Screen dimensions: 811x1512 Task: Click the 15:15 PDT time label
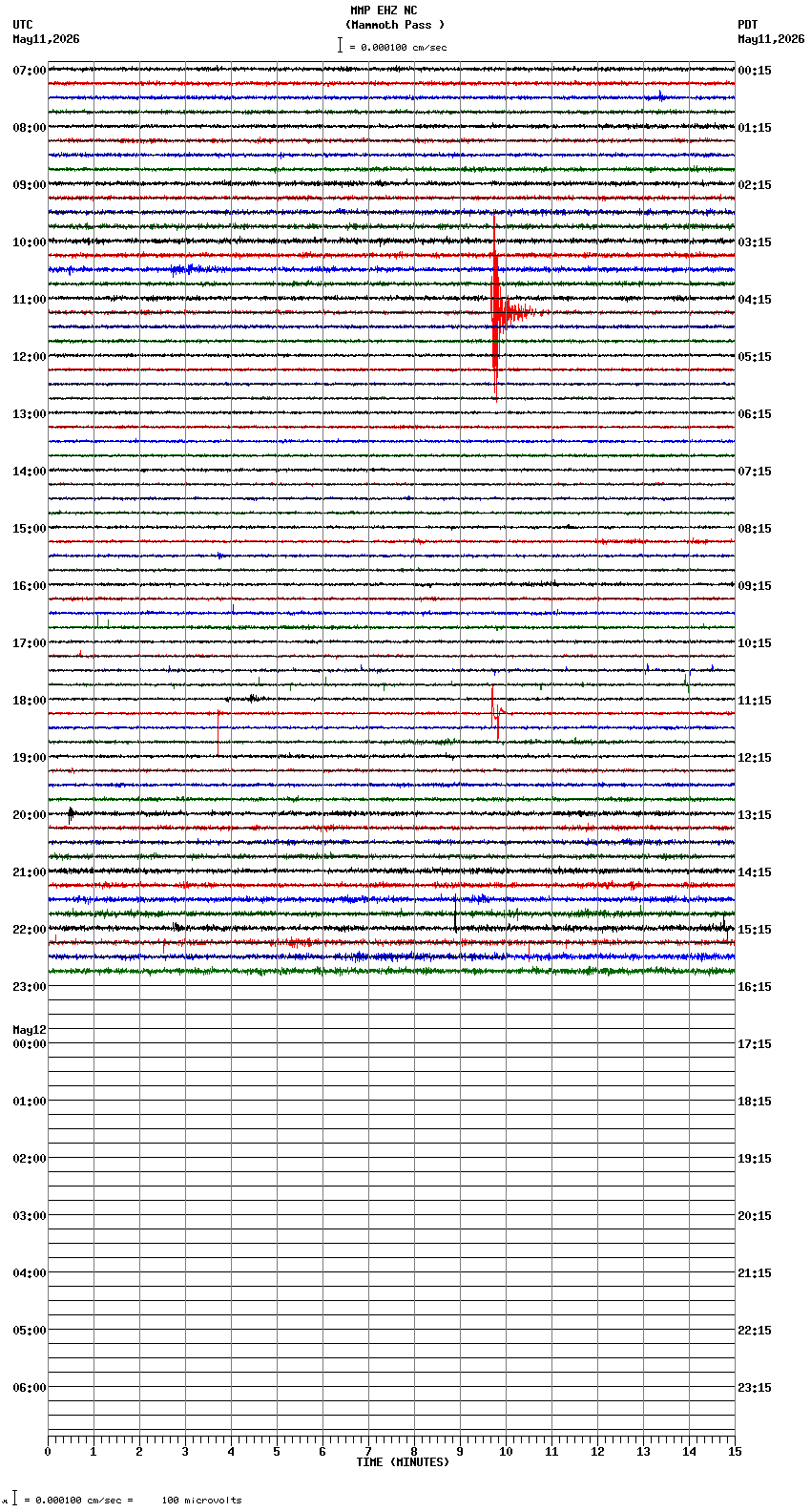click(755, 930)
